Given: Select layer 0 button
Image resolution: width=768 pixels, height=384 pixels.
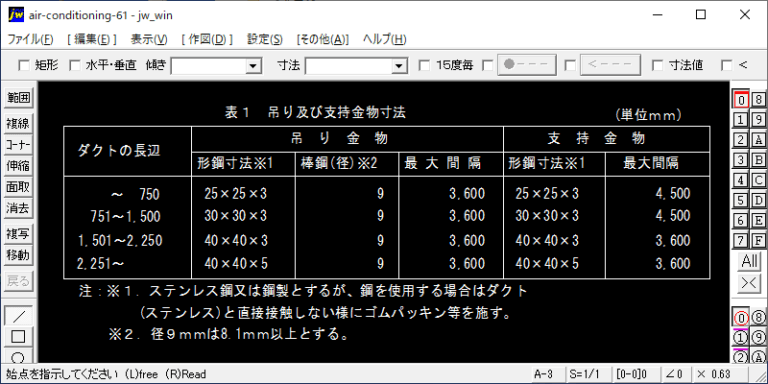Looking at the screenshot, I should pyautogui.click(x=741, y=99).
